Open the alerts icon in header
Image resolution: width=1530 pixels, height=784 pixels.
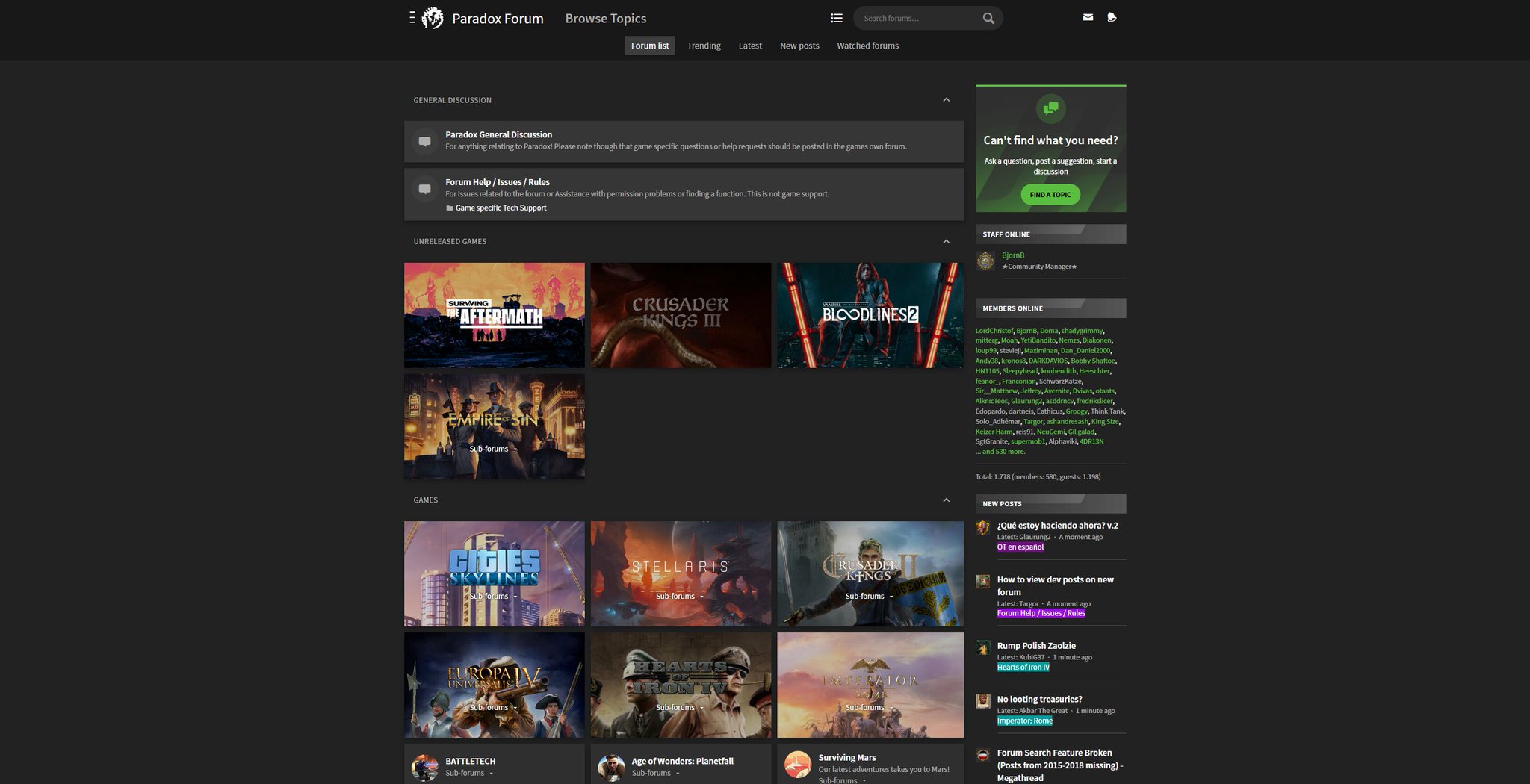(1112, 17)
